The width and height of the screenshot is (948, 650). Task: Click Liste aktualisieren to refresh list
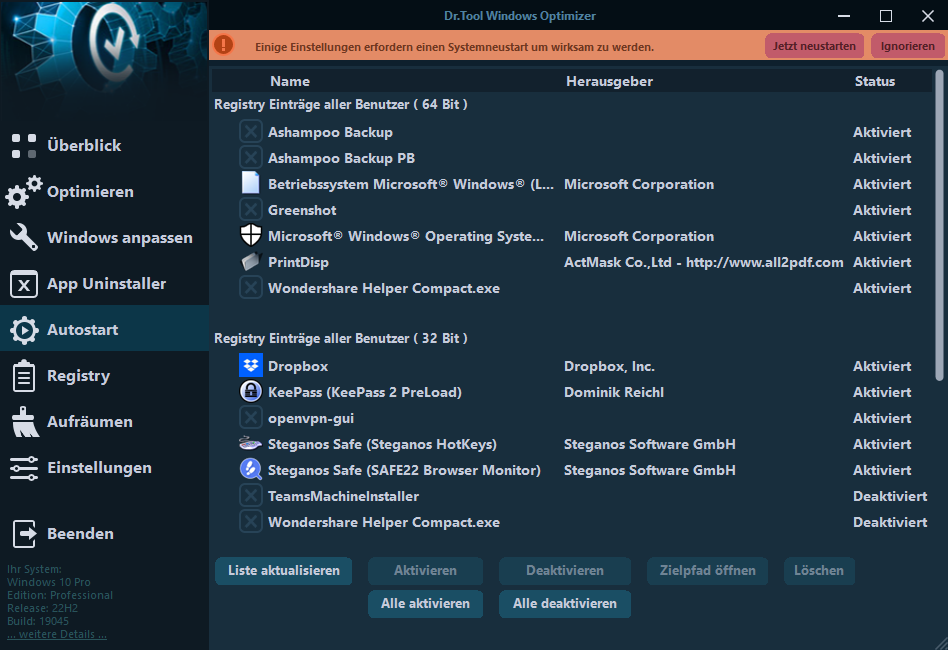coord(283,571)
